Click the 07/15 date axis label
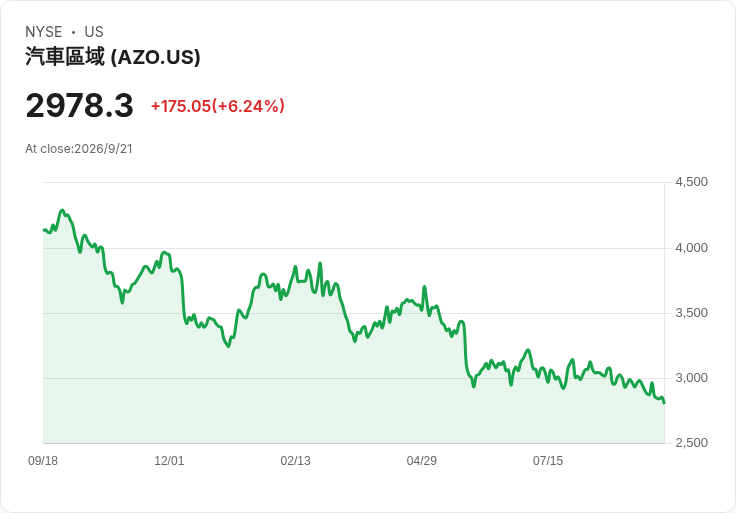Viewport: 736px width, 513px height. (548, 461)
